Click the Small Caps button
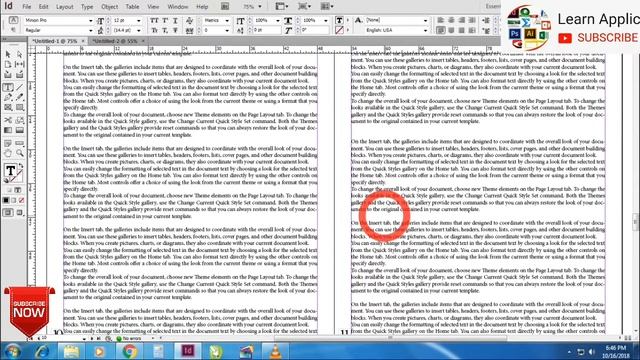This screenshot has height=360, width=640. coord(154,31)
